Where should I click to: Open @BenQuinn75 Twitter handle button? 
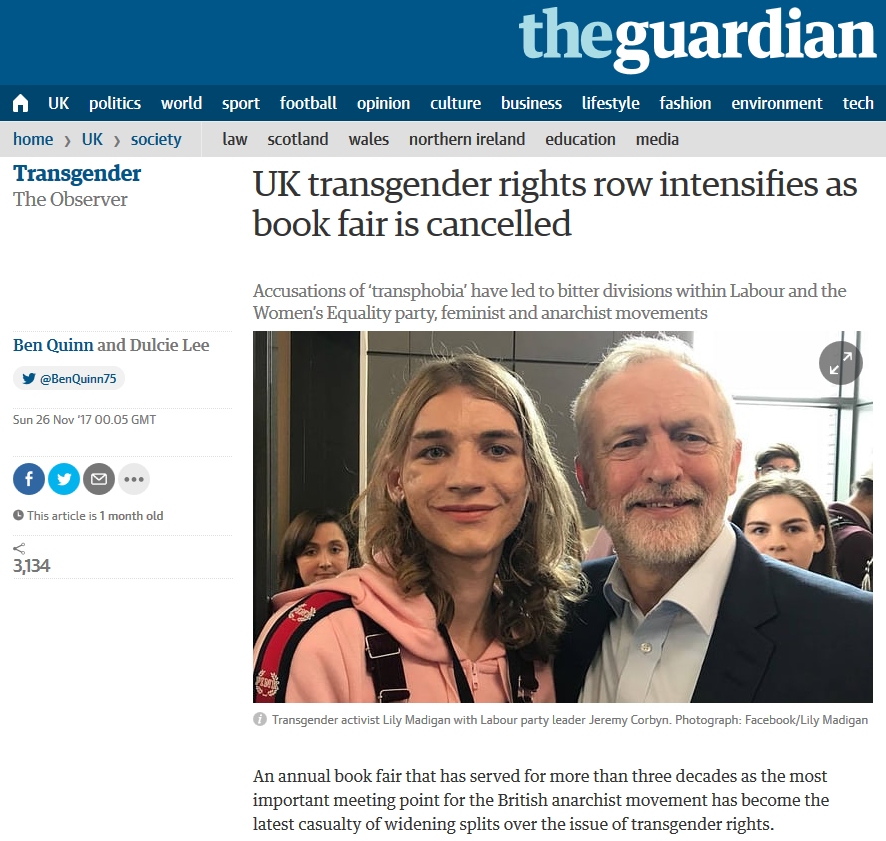point(69,379)
